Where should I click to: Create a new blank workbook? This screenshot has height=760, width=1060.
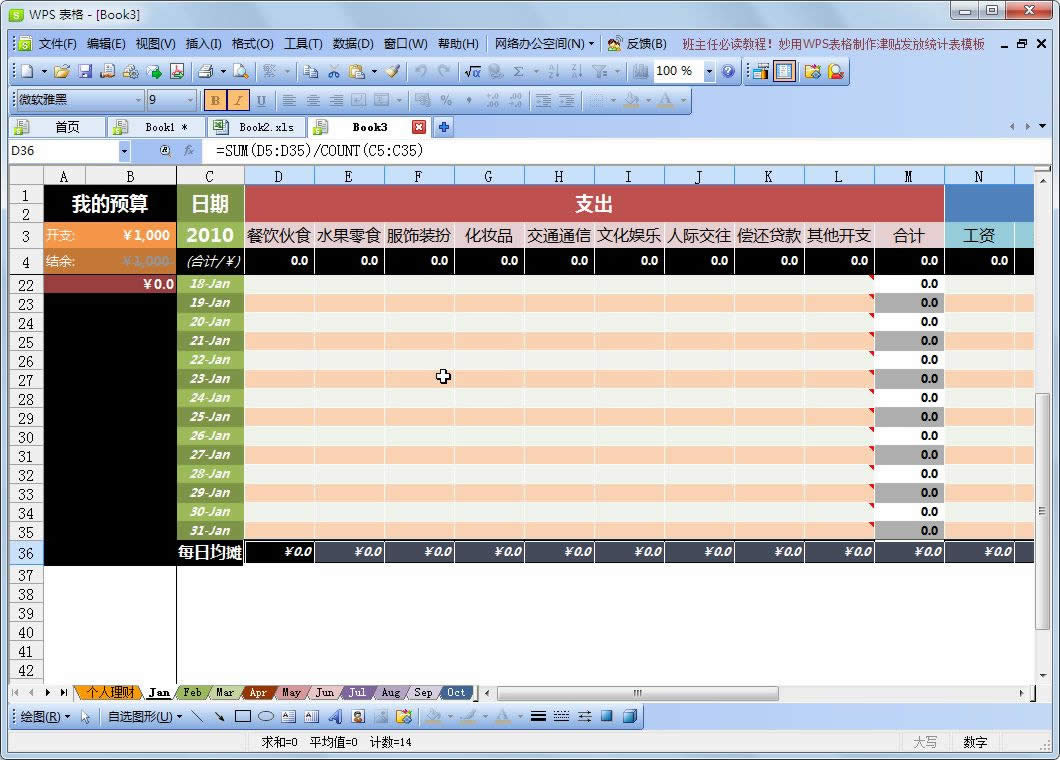(27, 72)
